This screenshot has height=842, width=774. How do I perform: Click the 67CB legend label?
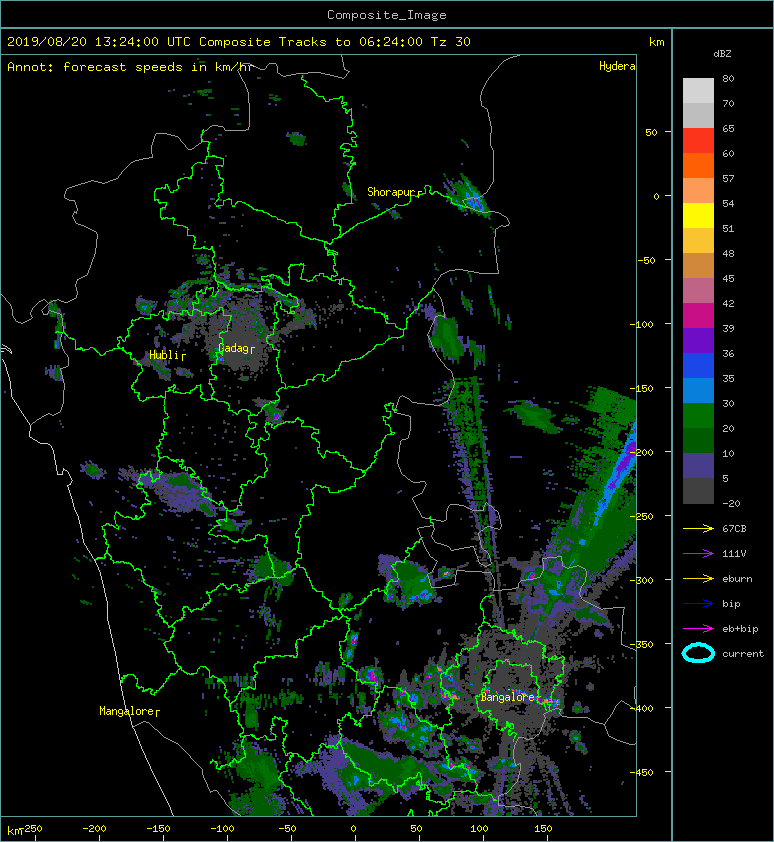(x=734, y=529)
